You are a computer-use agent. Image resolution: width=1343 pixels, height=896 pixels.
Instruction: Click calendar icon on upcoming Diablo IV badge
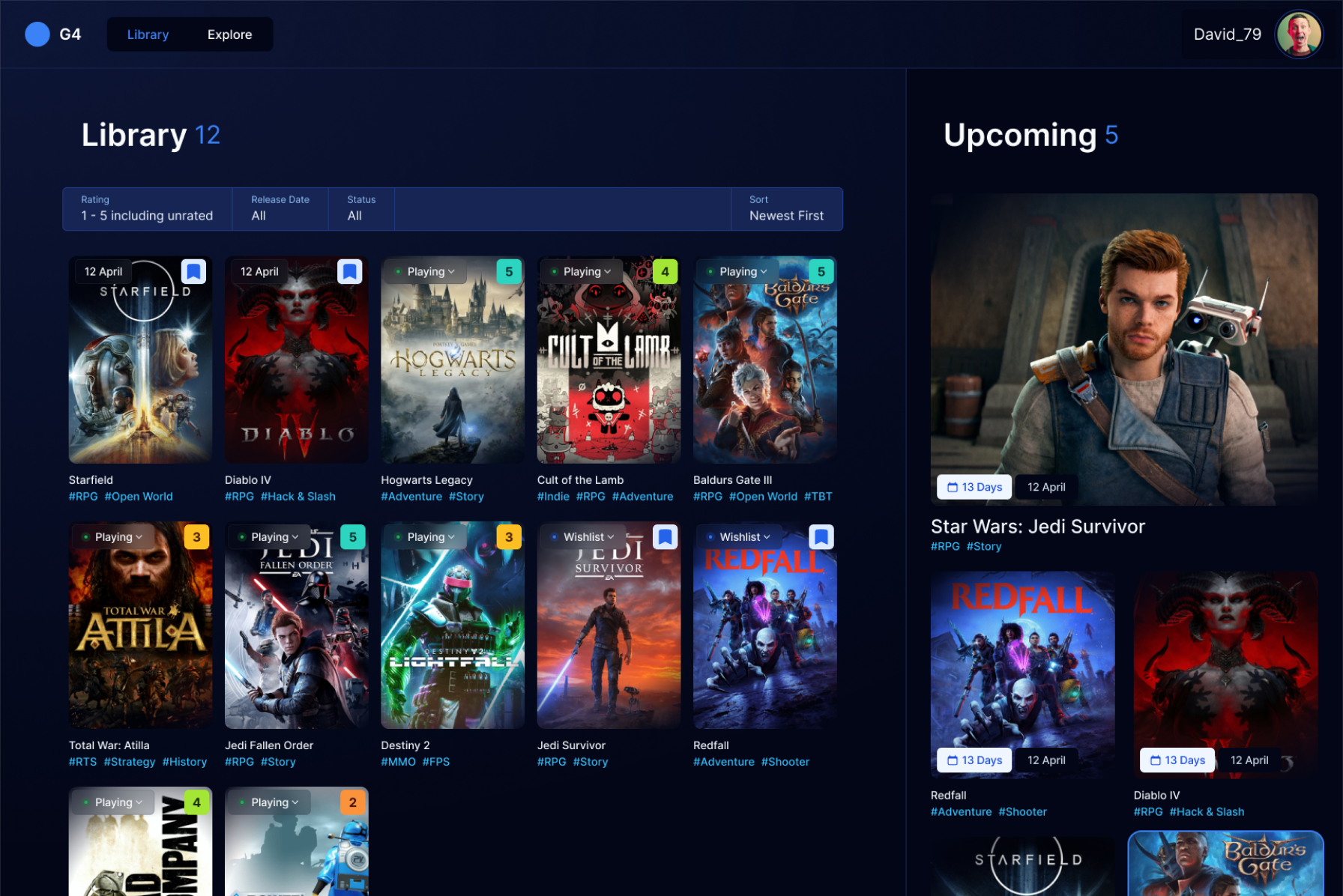tap(1156, 760)
